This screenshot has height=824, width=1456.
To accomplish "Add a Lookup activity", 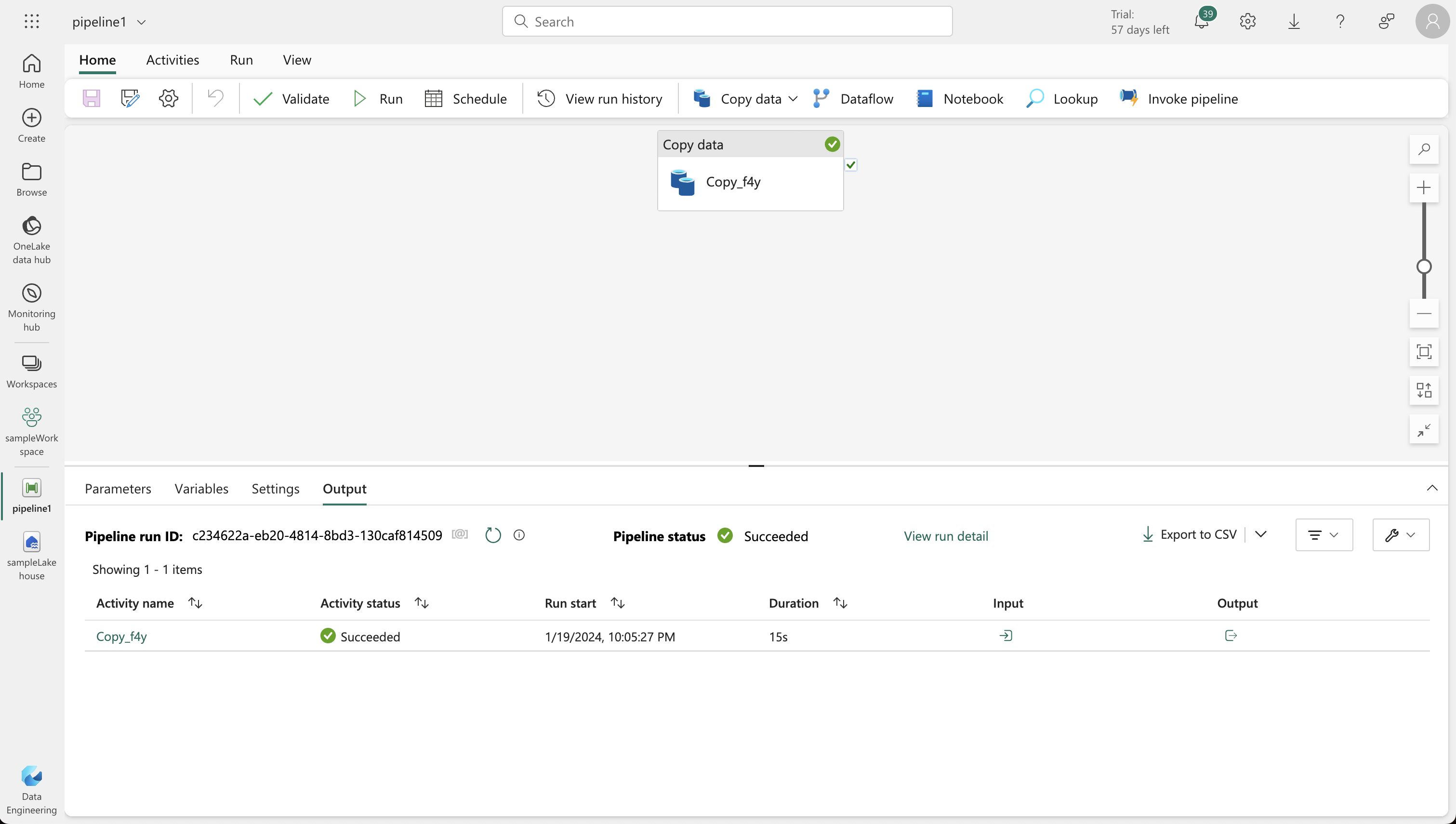I will click(1061, 98).
